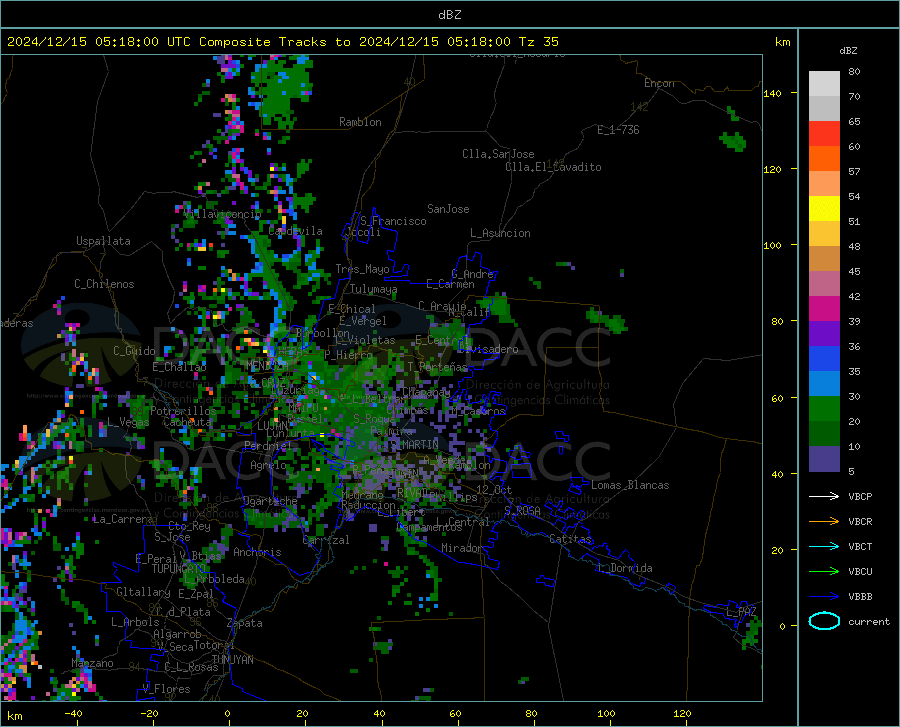Viewport: 900px width, 727px height.
Task: Click the 'Encon' map label
Action: tap(659, 83)
